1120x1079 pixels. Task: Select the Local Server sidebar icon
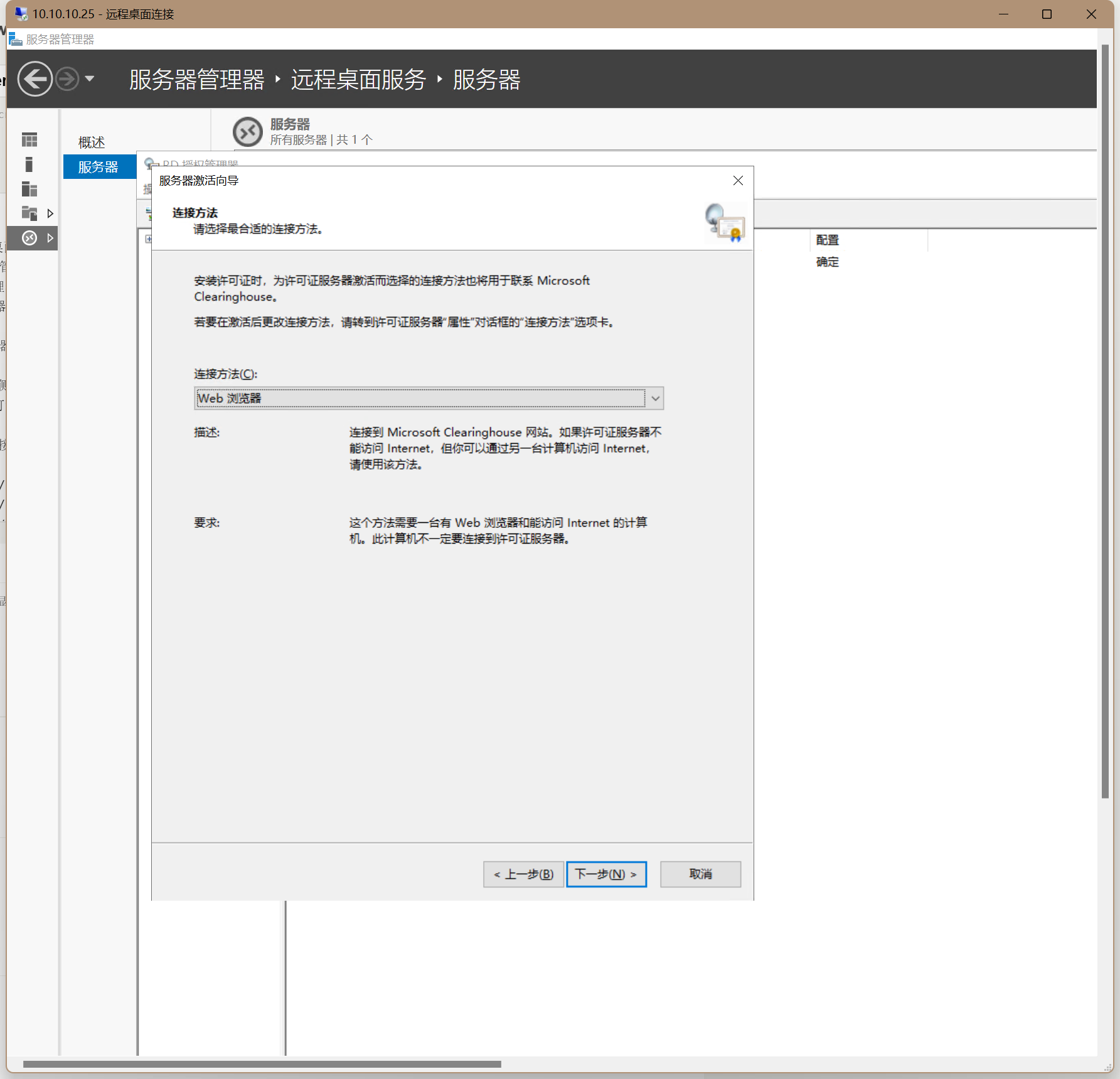pyautogui.click(x=29, y=164)
